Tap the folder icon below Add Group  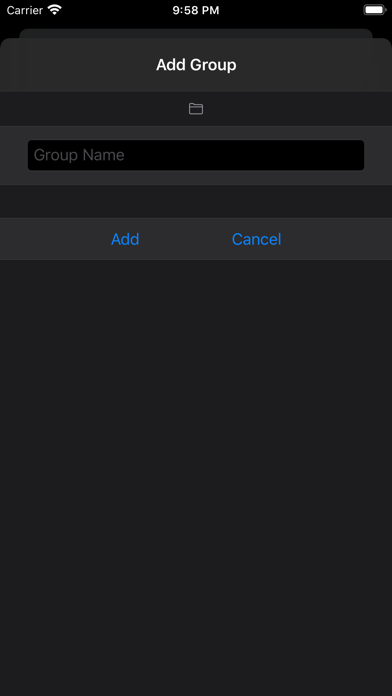196,109
